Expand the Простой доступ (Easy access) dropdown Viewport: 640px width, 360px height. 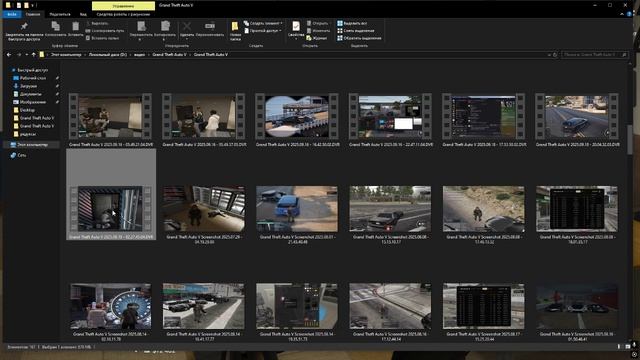(x=280, y=31)
